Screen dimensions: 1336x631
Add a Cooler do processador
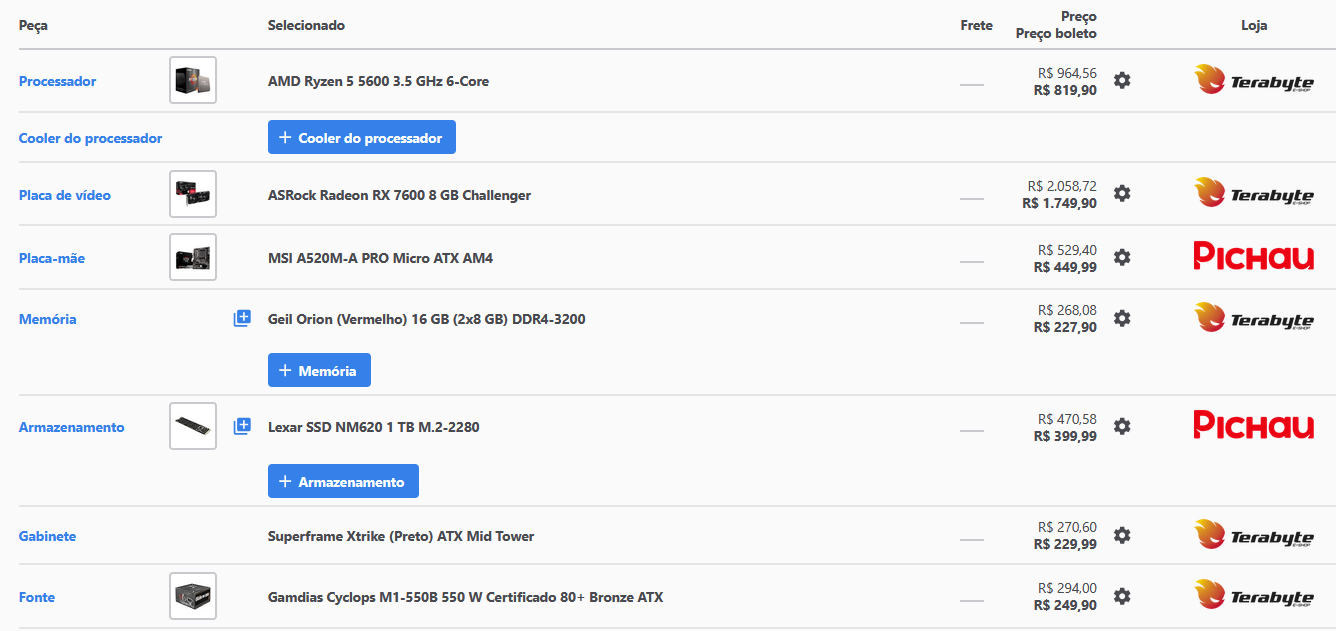362,138
